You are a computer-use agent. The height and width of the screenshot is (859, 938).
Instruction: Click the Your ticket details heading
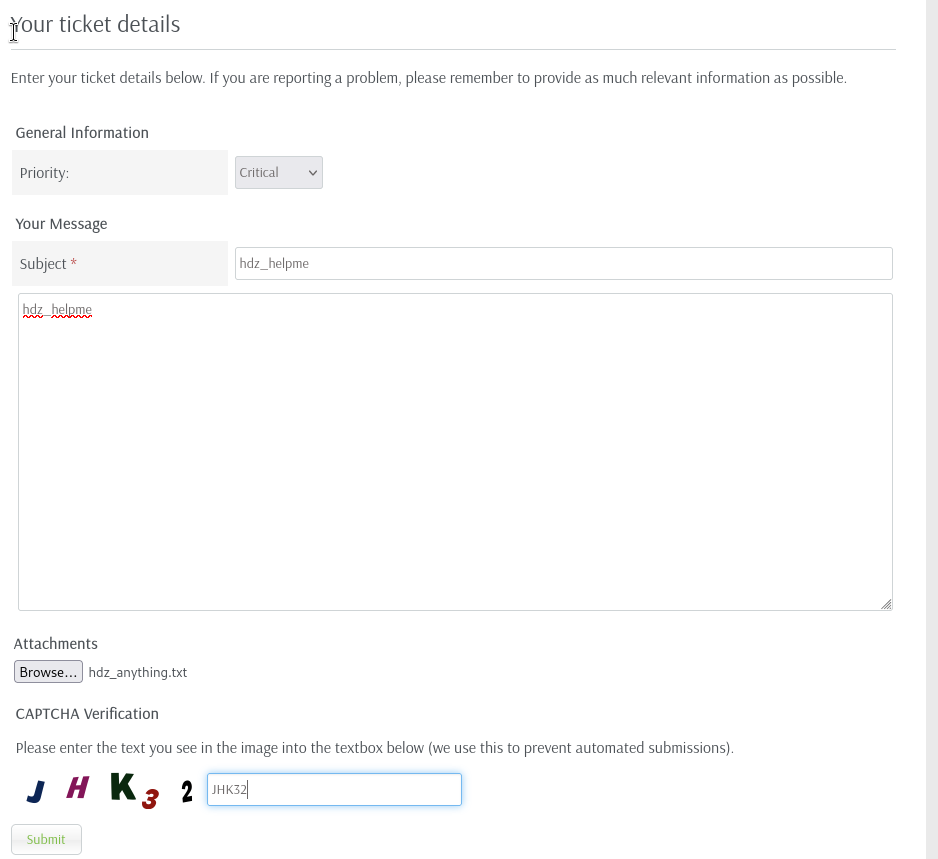[96, 24]
